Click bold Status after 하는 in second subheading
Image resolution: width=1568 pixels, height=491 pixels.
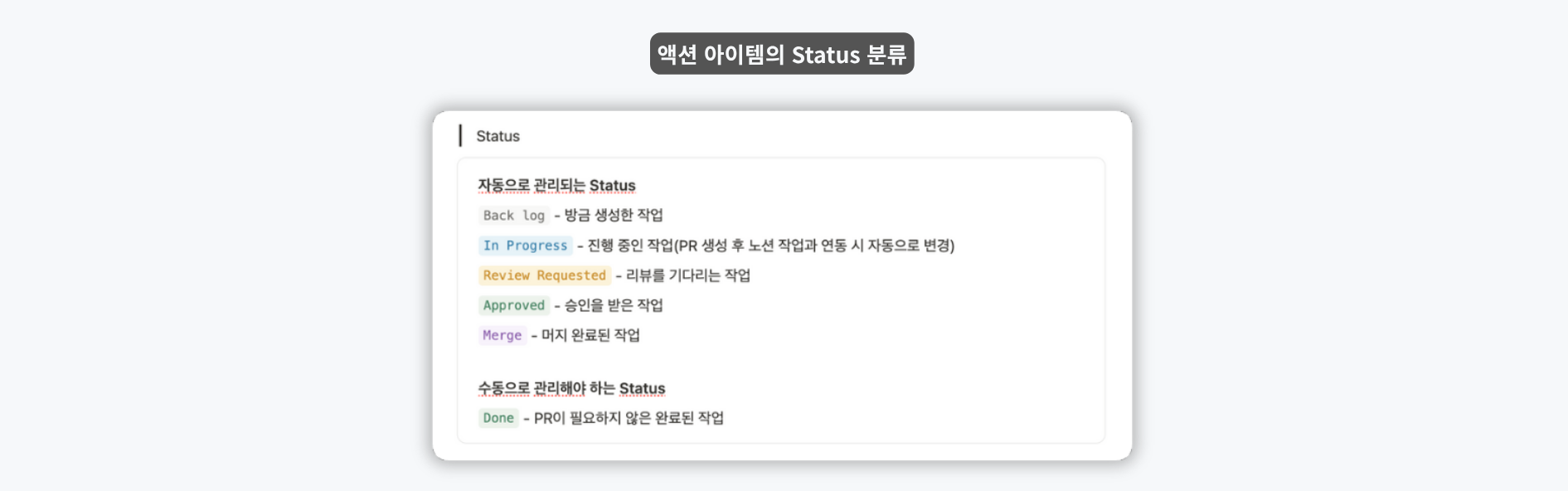[x=642, y=388]
